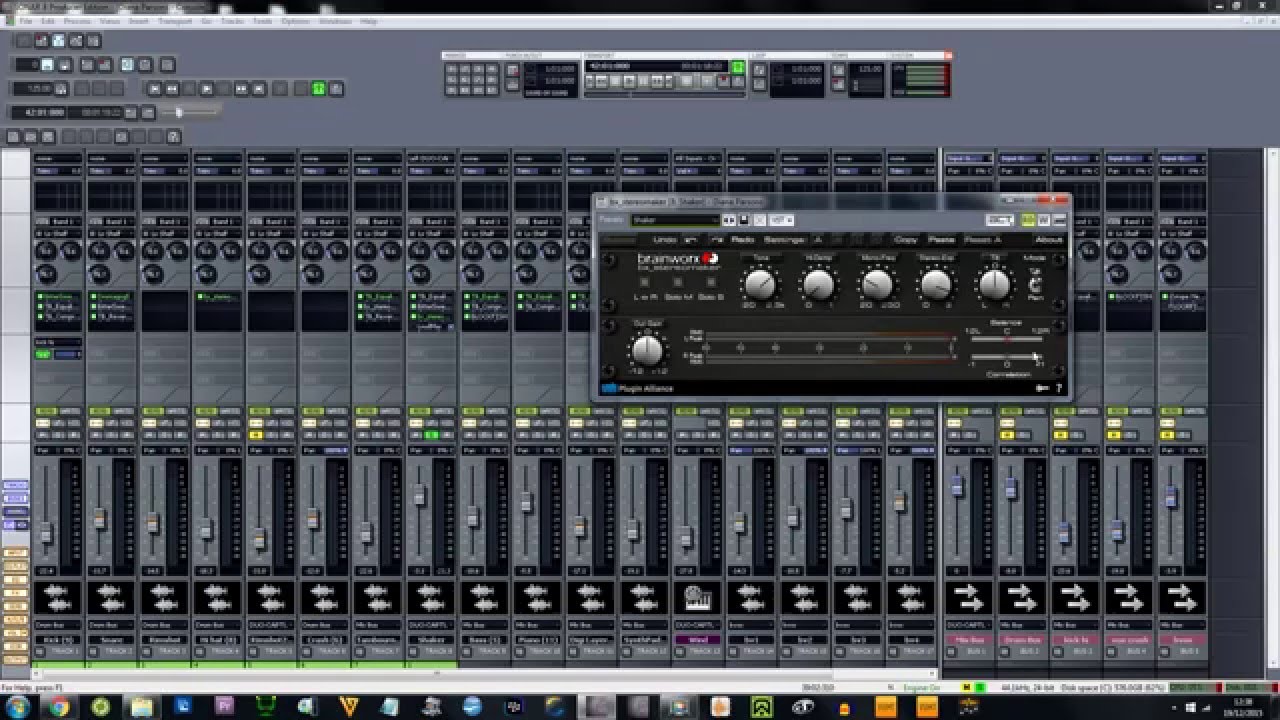Click Paste in the plugin toolbar
The height and width of the screenshot is (720, 1280).
pos(941,240)
